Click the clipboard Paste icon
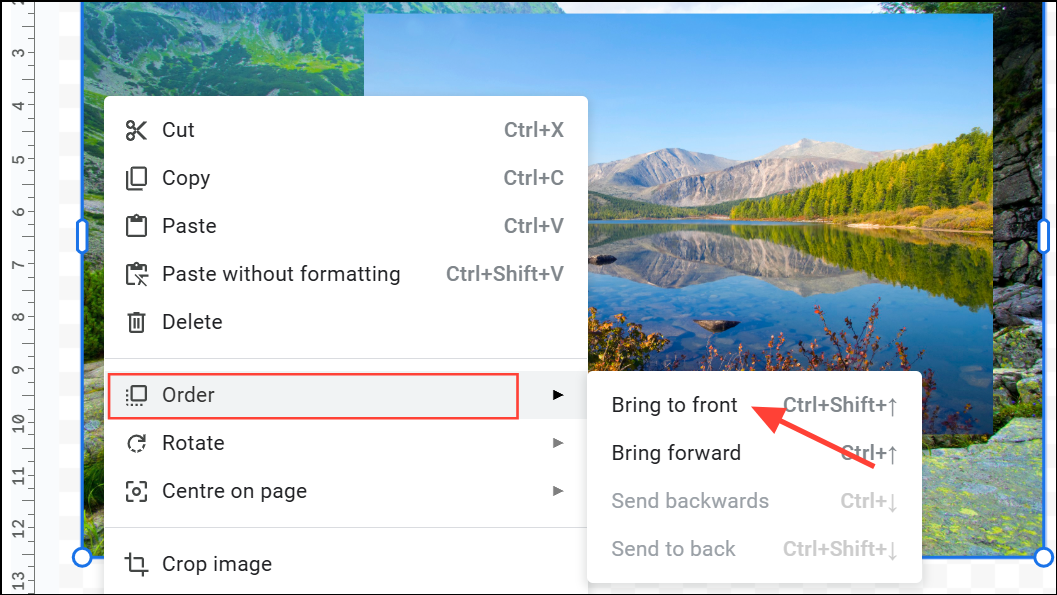This screenshot has width=1057, height=595. [136, 226]
